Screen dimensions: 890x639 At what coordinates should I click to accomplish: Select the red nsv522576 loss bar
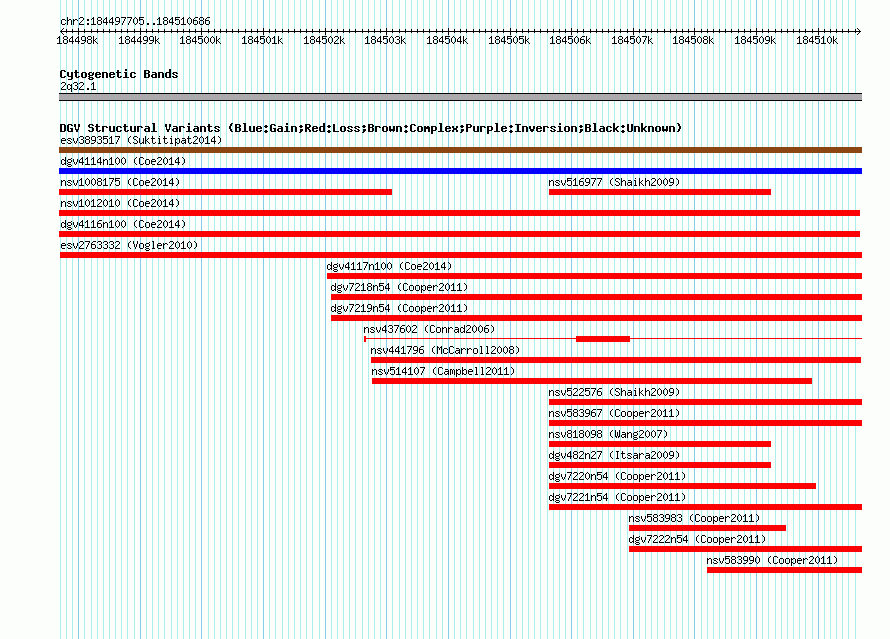(x=706, y=402)
